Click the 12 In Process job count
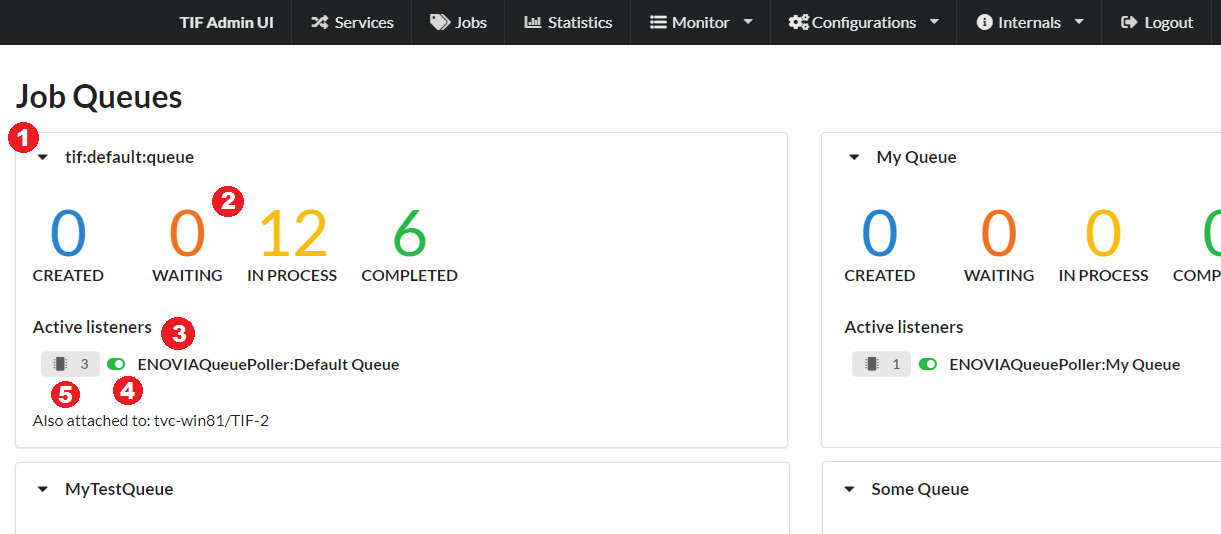The image size is (1221, 534). coord(292,233)
